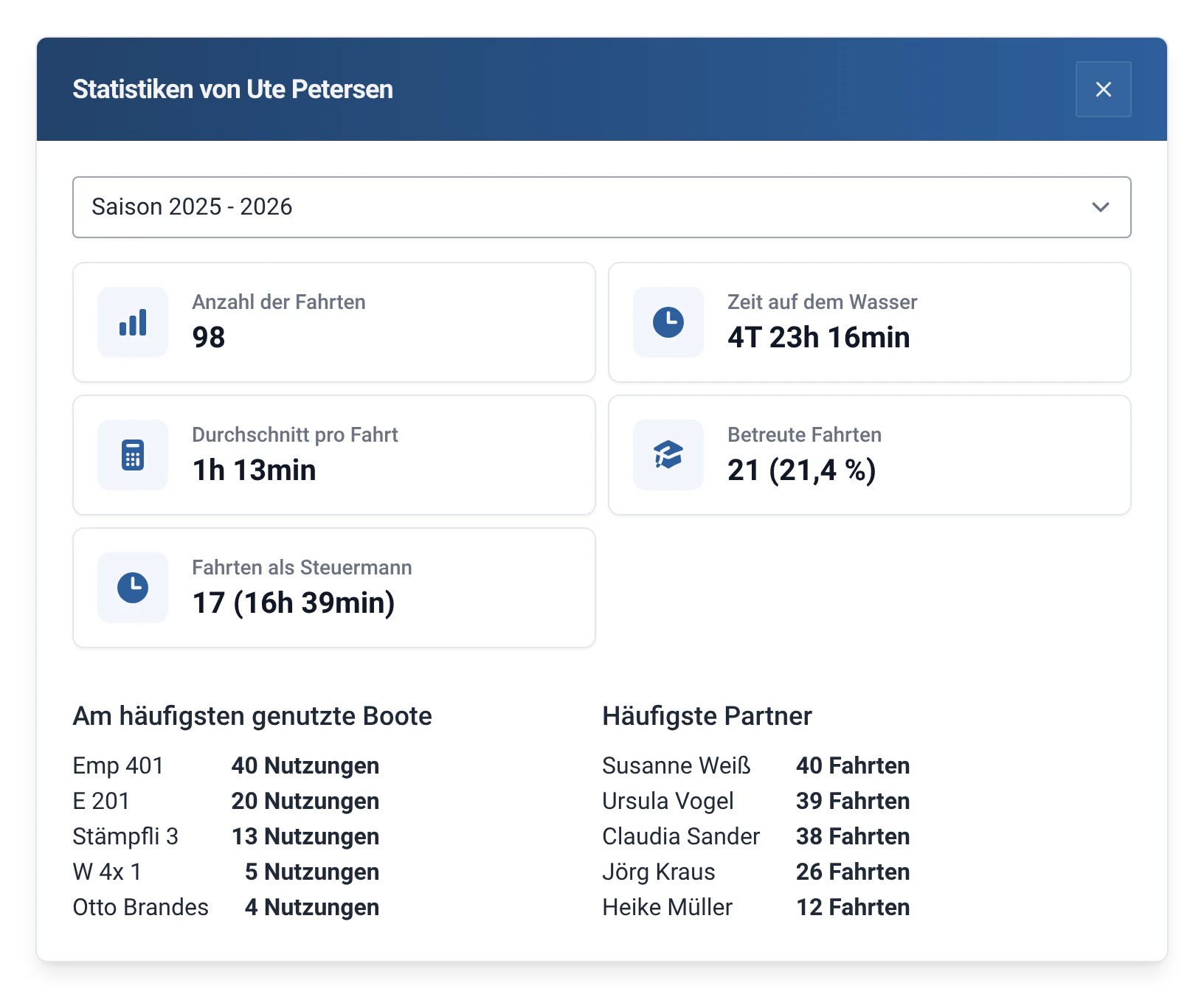Select partner Susanne Weiß
1204x997 pixels.
tap(677, 765)
